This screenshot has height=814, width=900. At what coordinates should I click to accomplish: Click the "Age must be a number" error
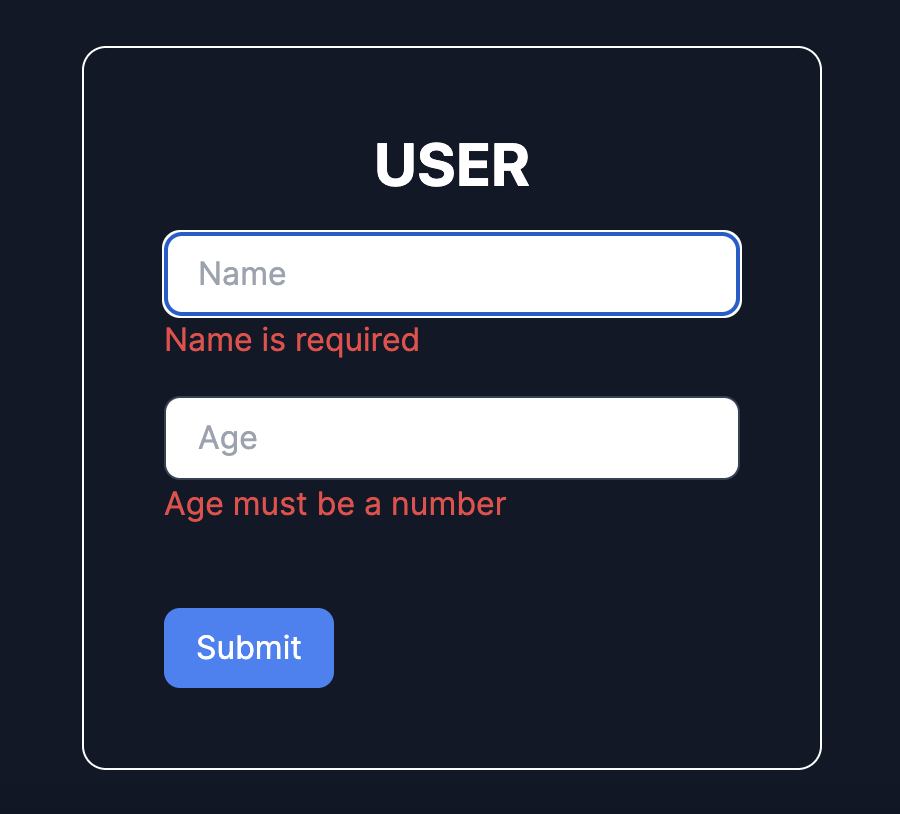point(335,504)
